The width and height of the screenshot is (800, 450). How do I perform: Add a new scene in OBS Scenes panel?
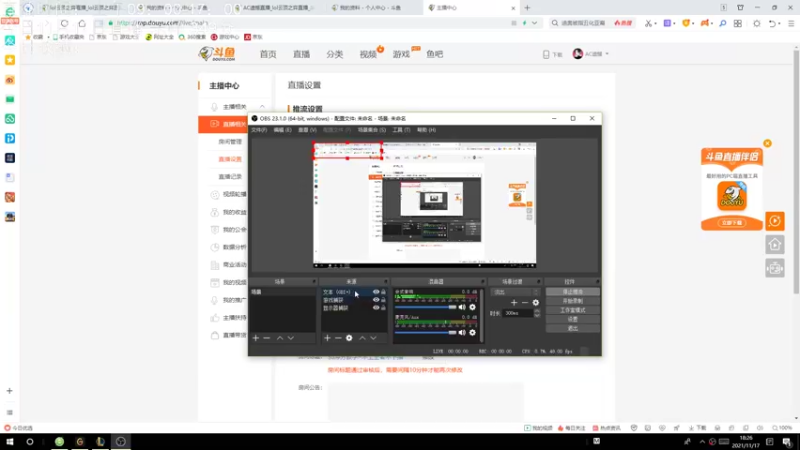[256, 338]
